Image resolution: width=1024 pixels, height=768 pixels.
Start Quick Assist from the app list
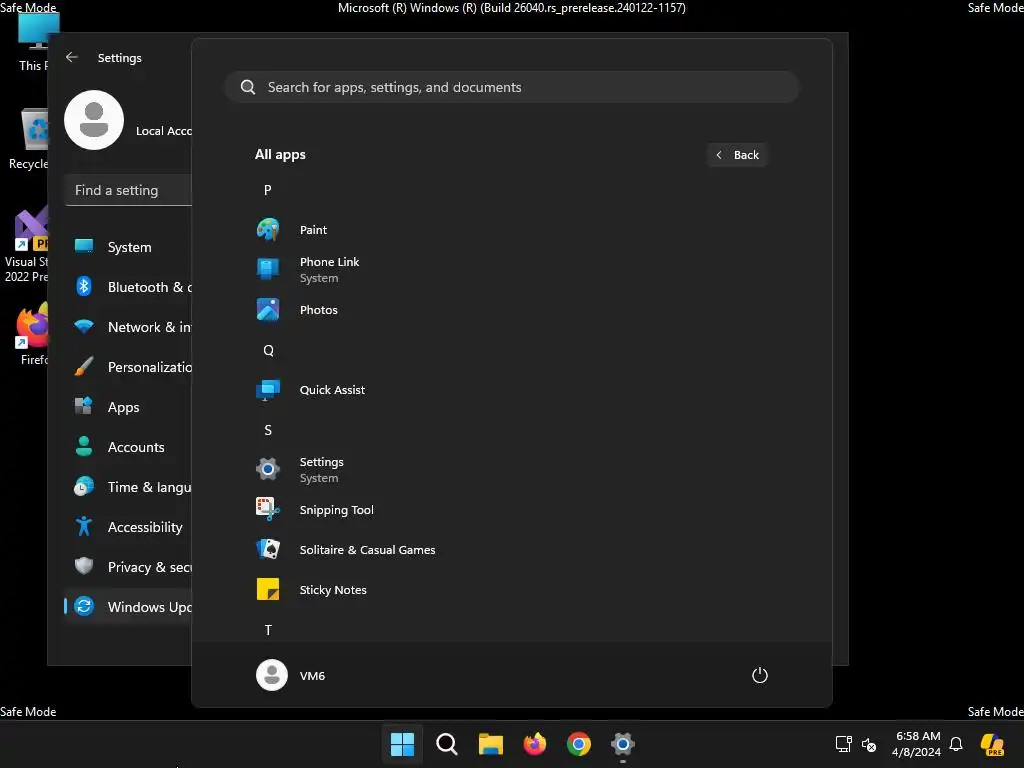(511, 390)
